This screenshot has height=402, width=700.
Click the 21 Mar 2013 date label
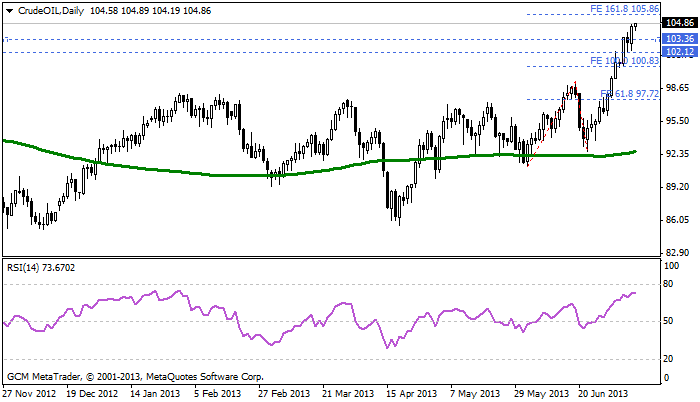point(344,394)
